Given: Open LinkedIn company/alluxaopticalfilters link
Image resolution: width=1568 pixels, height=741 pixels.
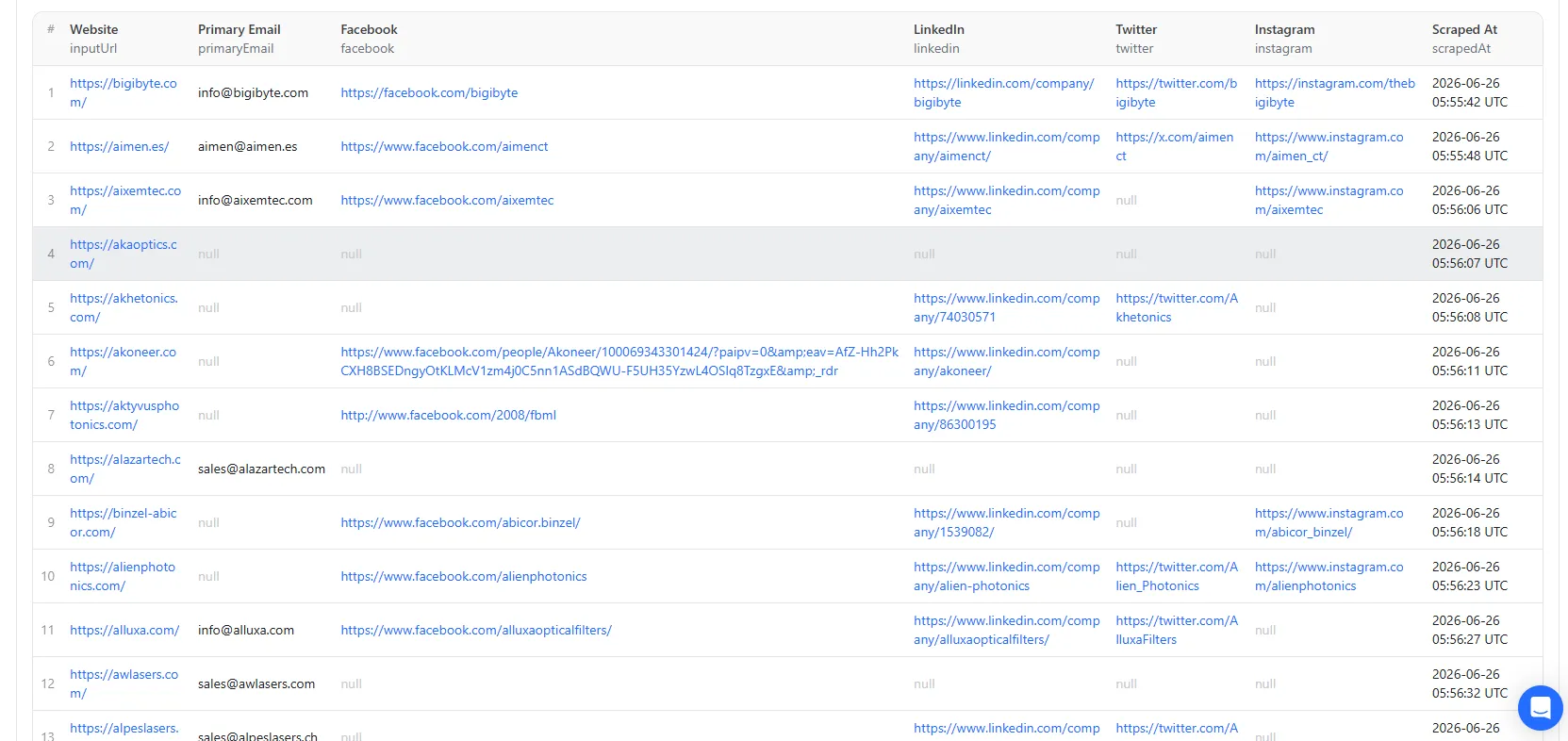Looking at the screenshot, I should (1007, 630).
